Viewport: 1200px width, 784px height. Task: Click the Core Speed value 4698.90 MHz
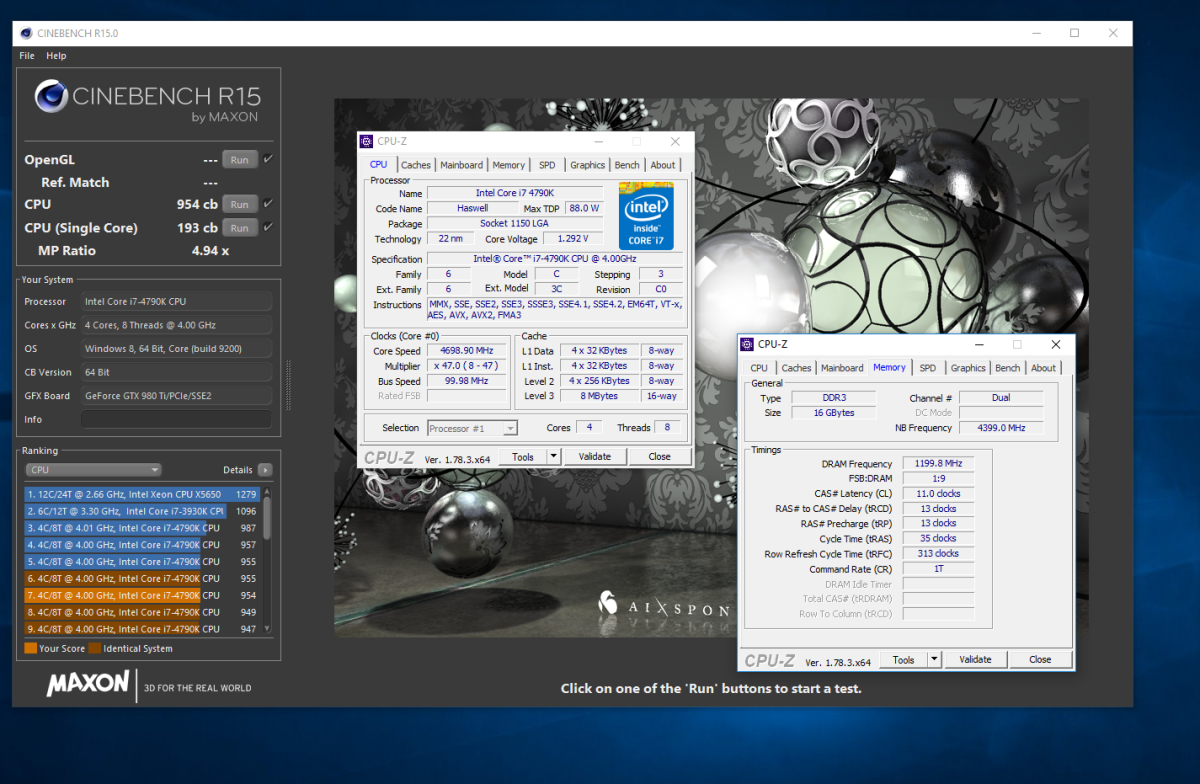click(468, 351)
